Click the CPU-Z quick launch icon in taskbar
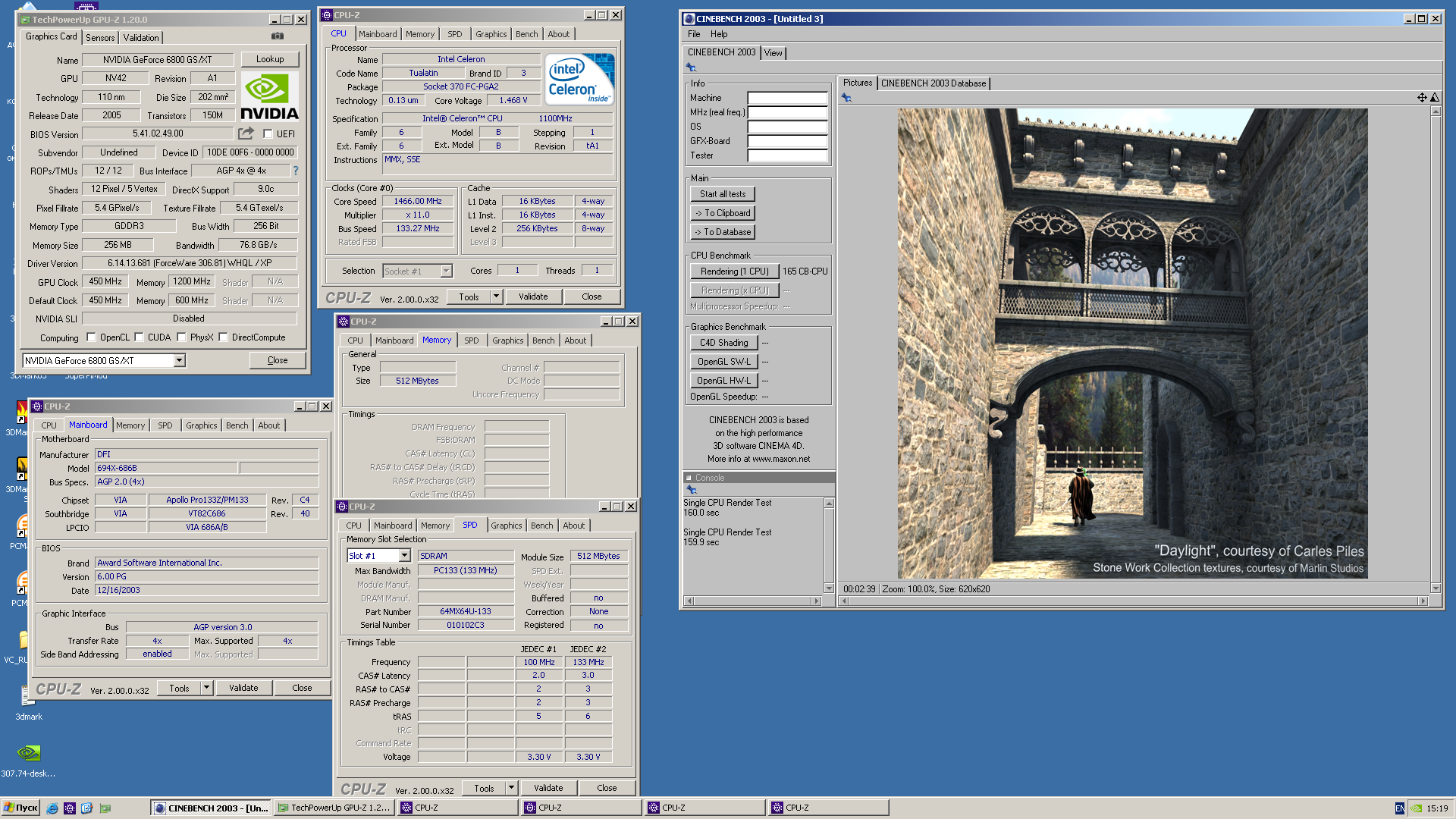 click(x=70, y=808)
